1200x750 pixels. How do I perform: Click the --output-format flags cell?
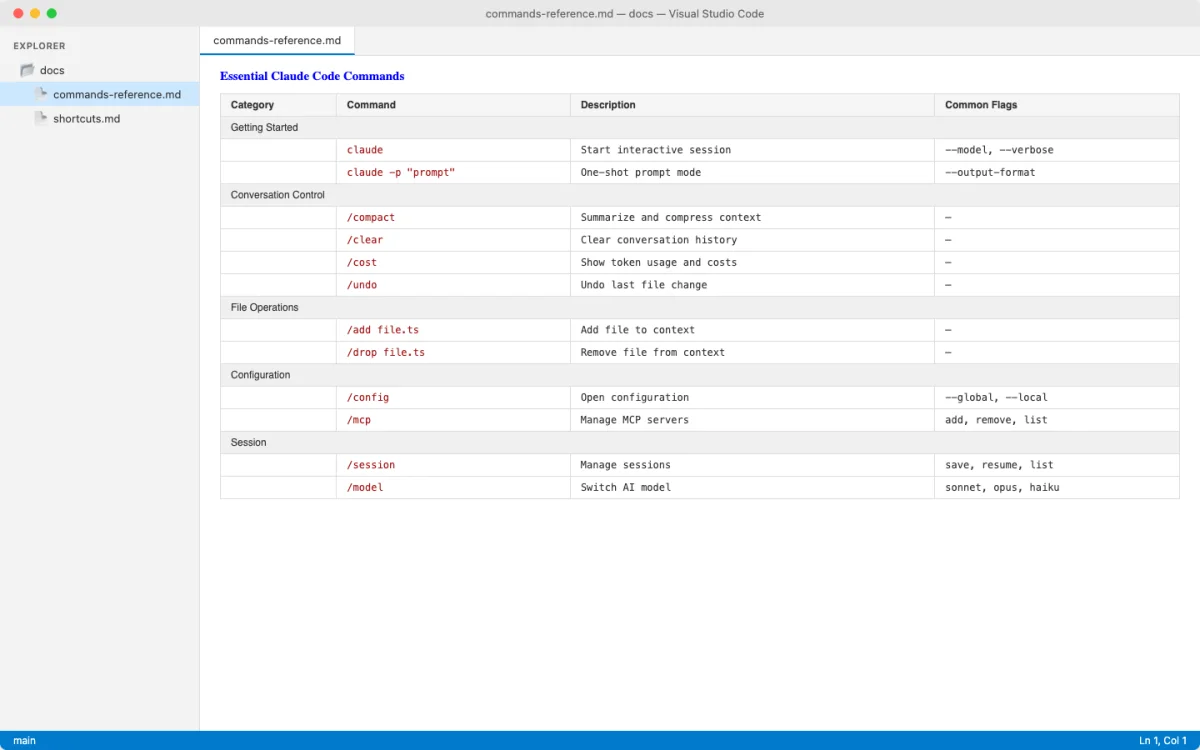[x=1057, y=172]
